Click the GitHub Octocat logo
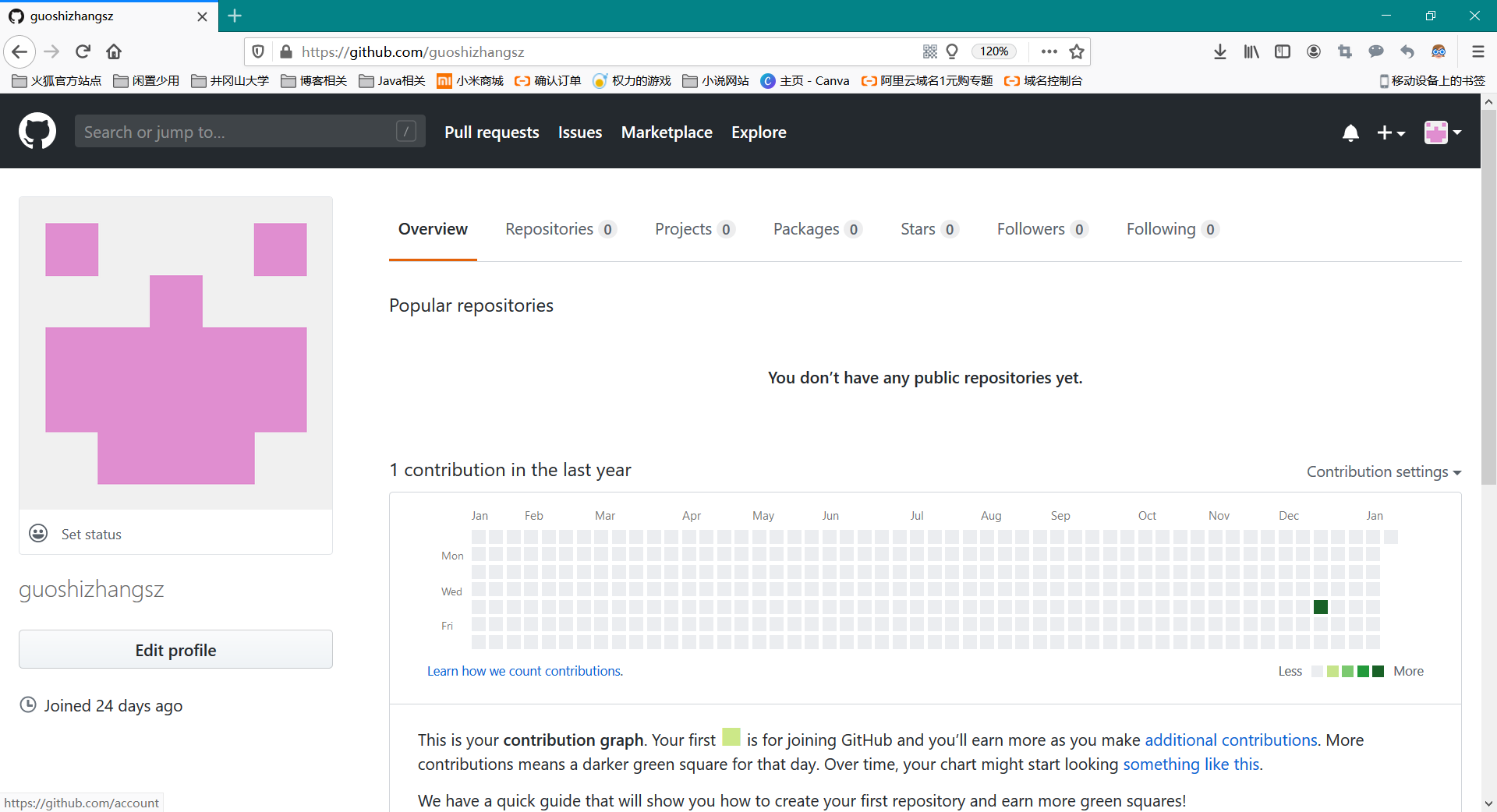The height and width of the screenshot is (812, 1497). tap(37, 131)
